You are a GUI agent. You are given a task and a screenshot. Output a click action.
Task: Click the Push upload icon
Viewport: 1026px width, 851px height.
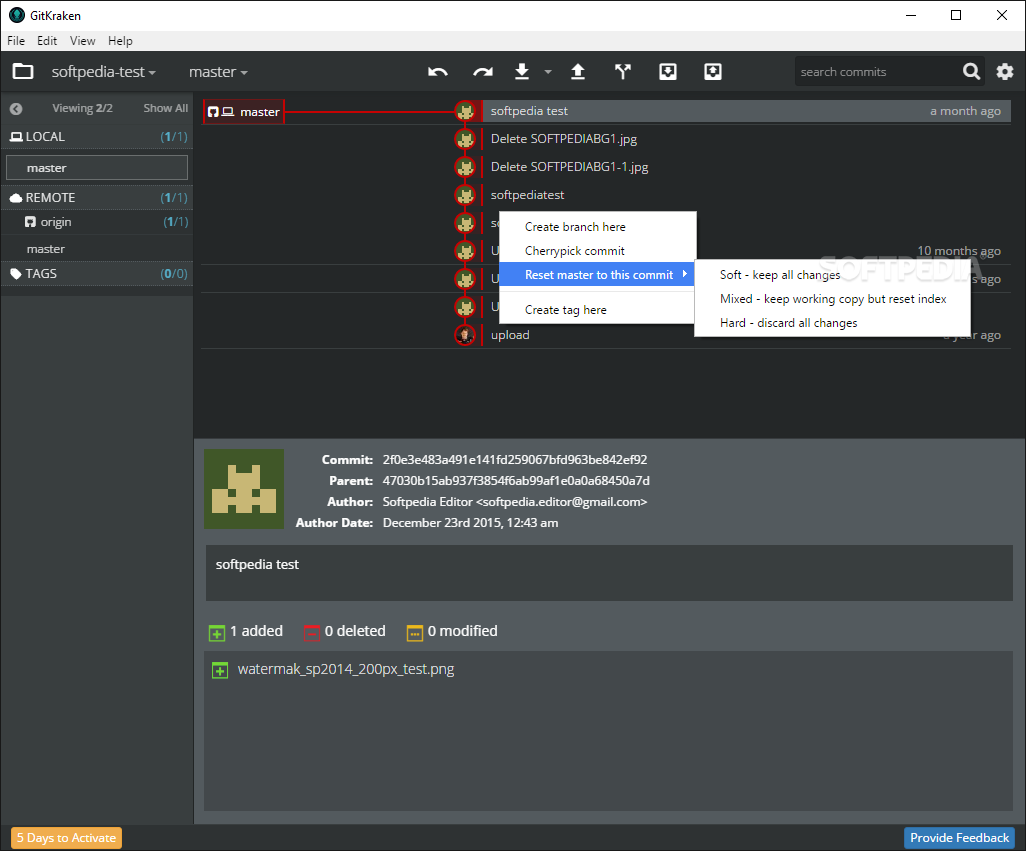click(578, 71)
